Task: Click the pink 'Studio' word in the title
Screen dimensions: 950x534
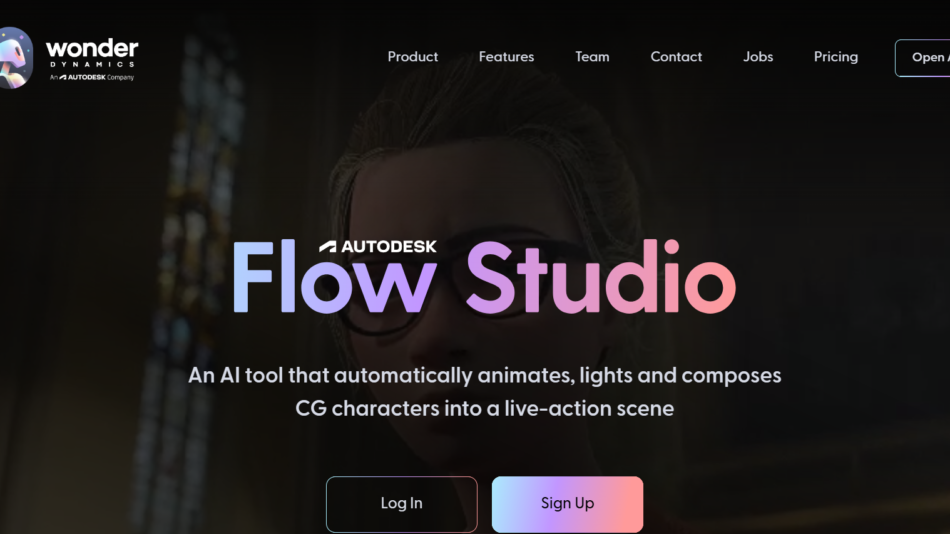Action: (x=600, y=277)
